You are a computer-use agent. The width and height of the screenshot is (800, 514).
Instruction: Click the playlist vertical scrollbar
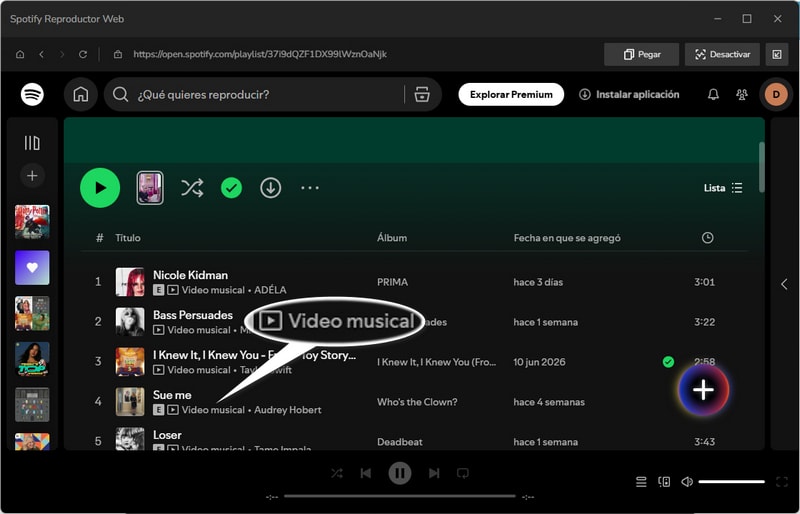click(x=762, y=167)
